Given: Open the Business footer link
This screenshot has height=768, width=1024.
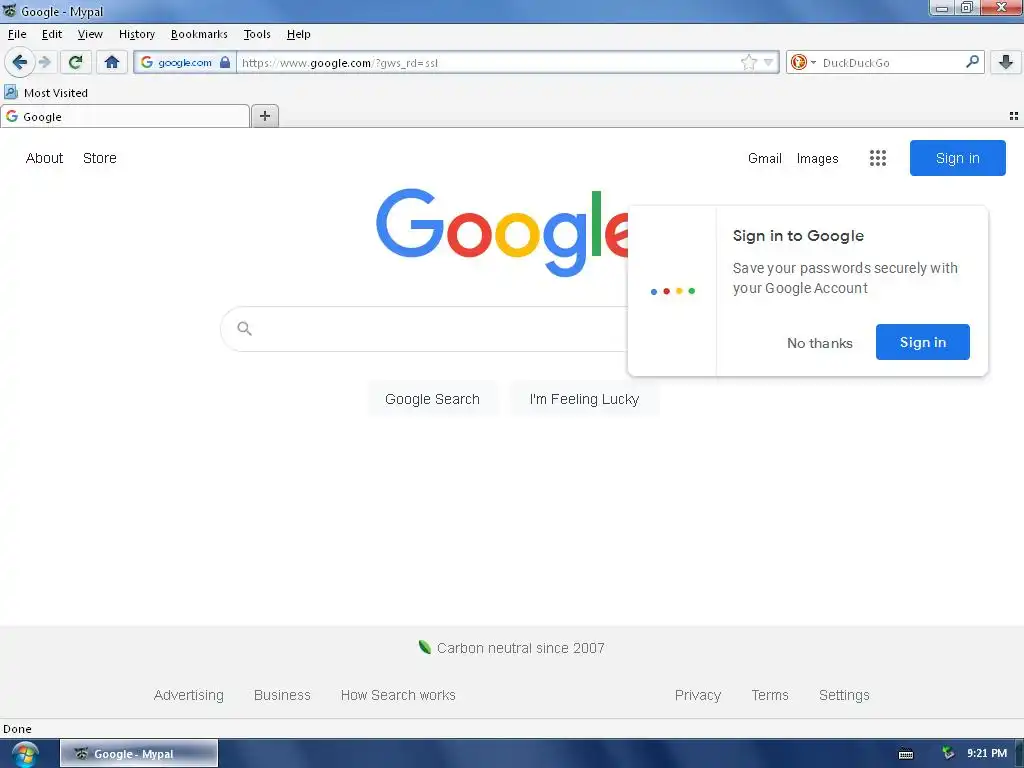Looking at the screenshot, I should pos(282,695).
